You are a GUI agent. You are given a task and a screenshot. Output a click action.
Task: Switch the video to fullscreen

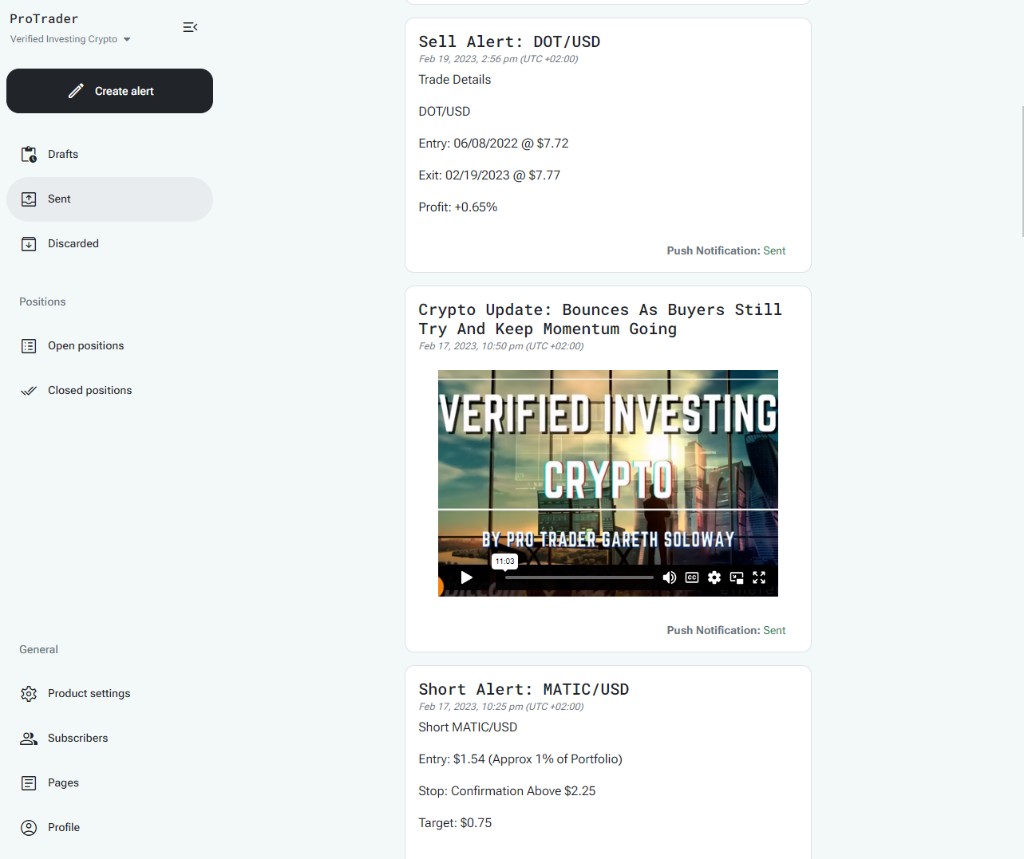[x=759, y=577]
